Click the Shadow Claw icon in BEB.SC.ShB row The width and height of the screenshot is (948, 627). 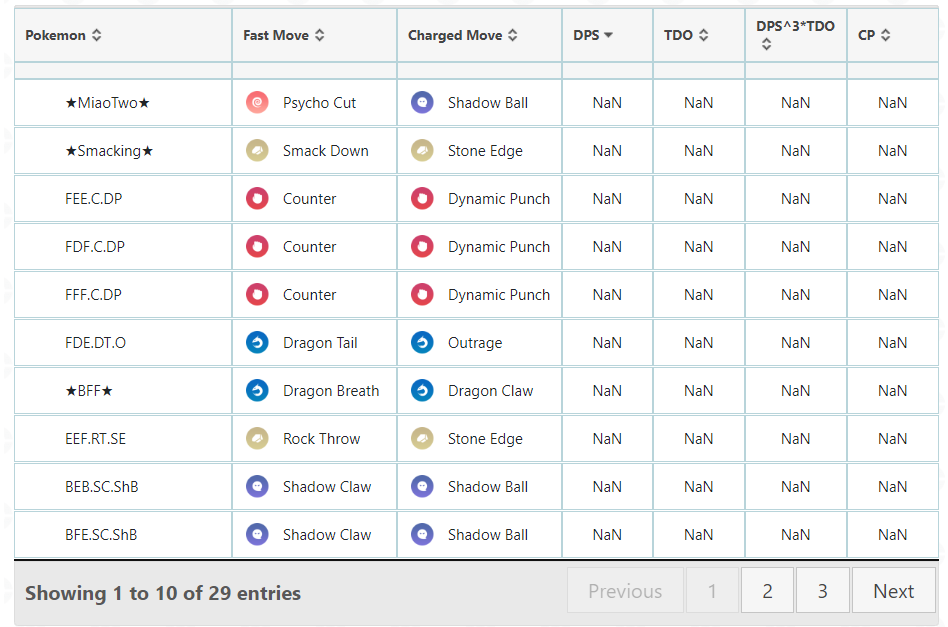point(257,486)
